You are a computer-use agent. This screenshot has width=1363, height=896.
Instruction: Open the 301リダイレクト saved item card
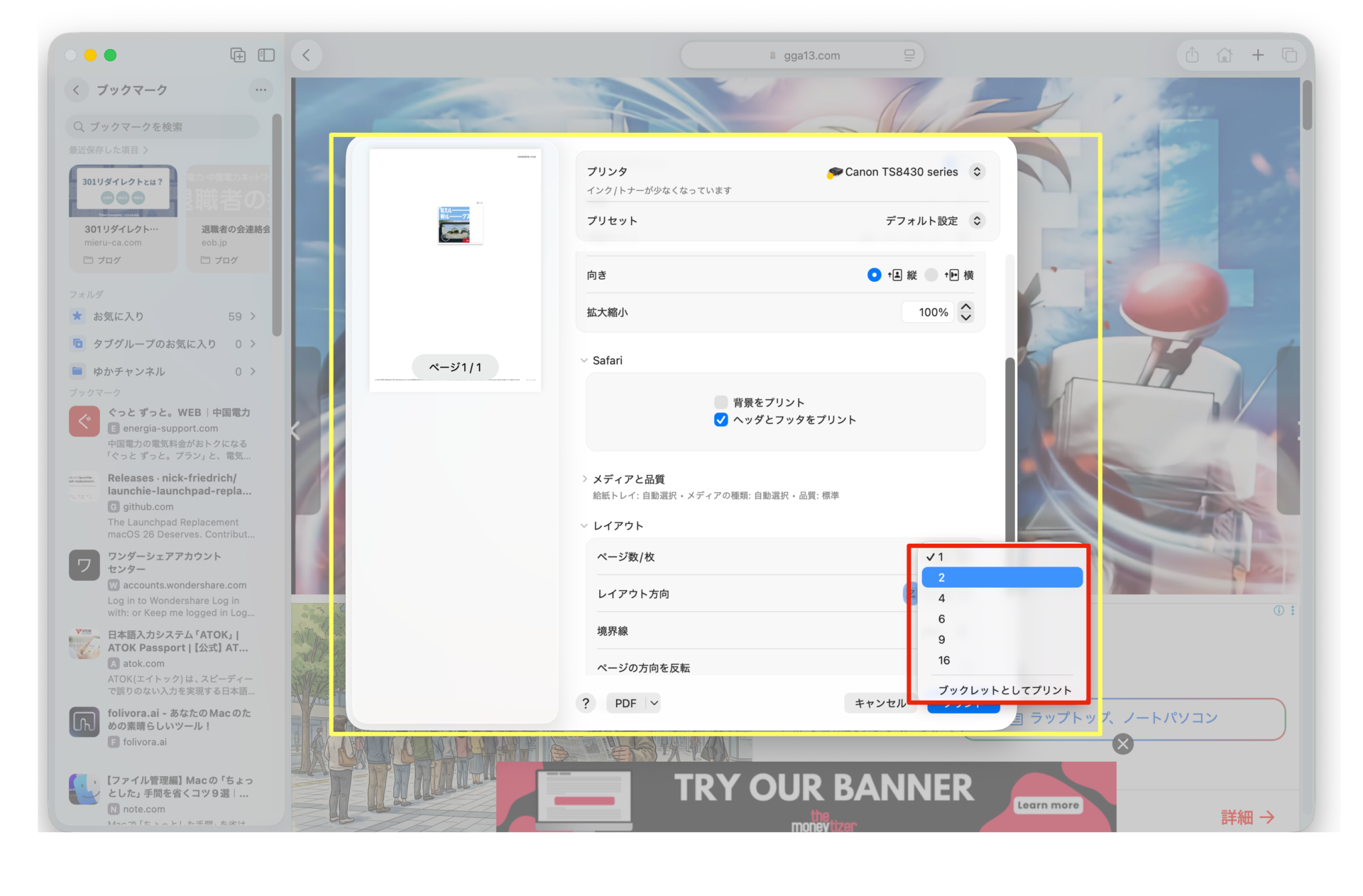click(123, 218)
